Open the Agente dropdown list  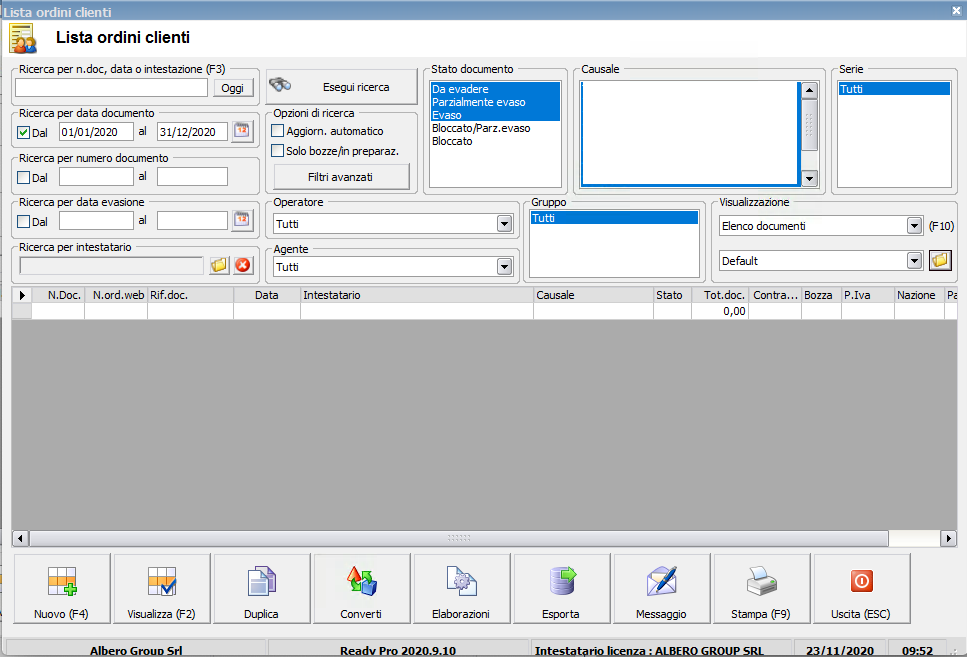(504, 267)
